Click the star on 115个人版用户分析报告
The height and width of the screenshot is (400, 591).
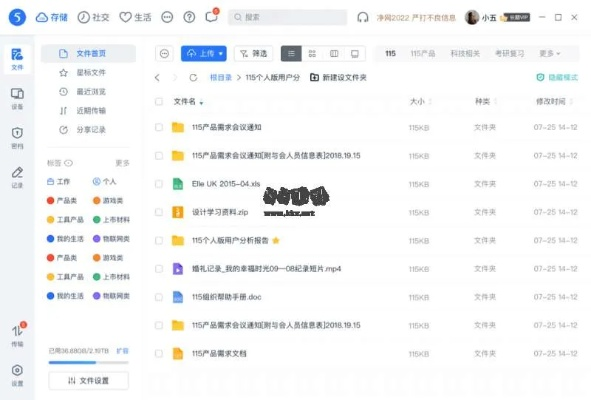(276, 240)
